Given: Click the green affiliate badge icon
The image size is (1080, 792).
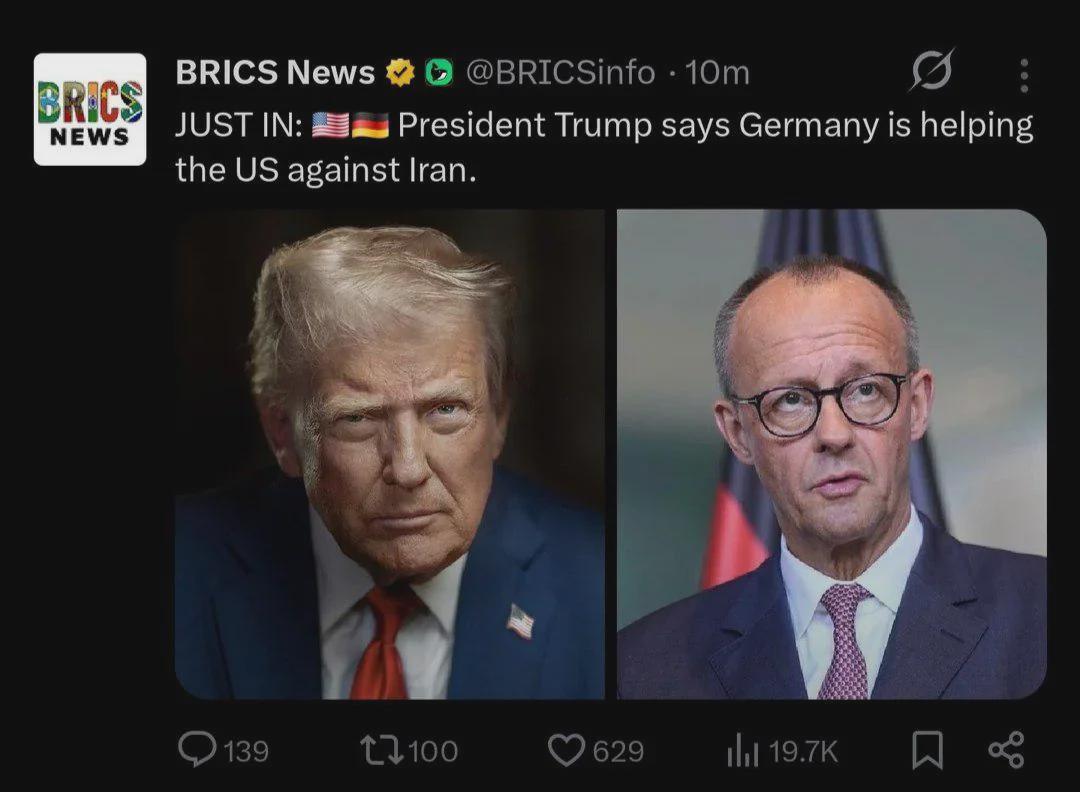Looking at the screenshot, I should [x=437, y=73].
